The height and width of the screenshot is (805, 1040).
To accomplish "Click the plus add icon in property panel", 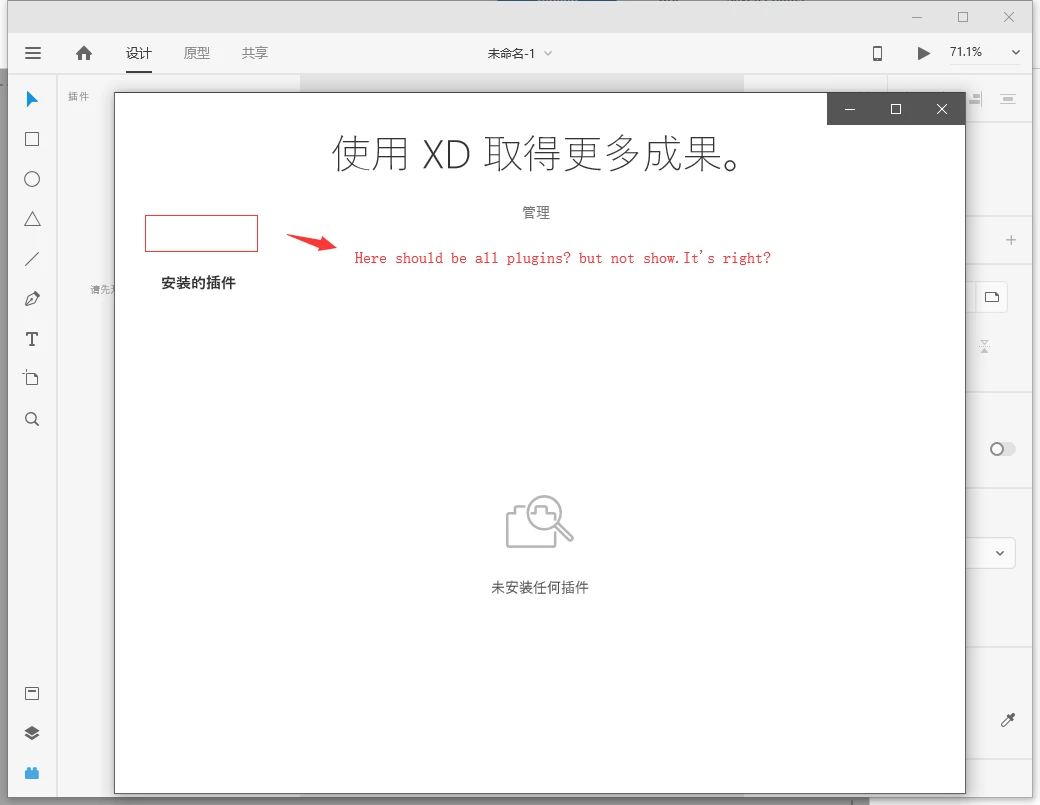I will (1011, 240).
